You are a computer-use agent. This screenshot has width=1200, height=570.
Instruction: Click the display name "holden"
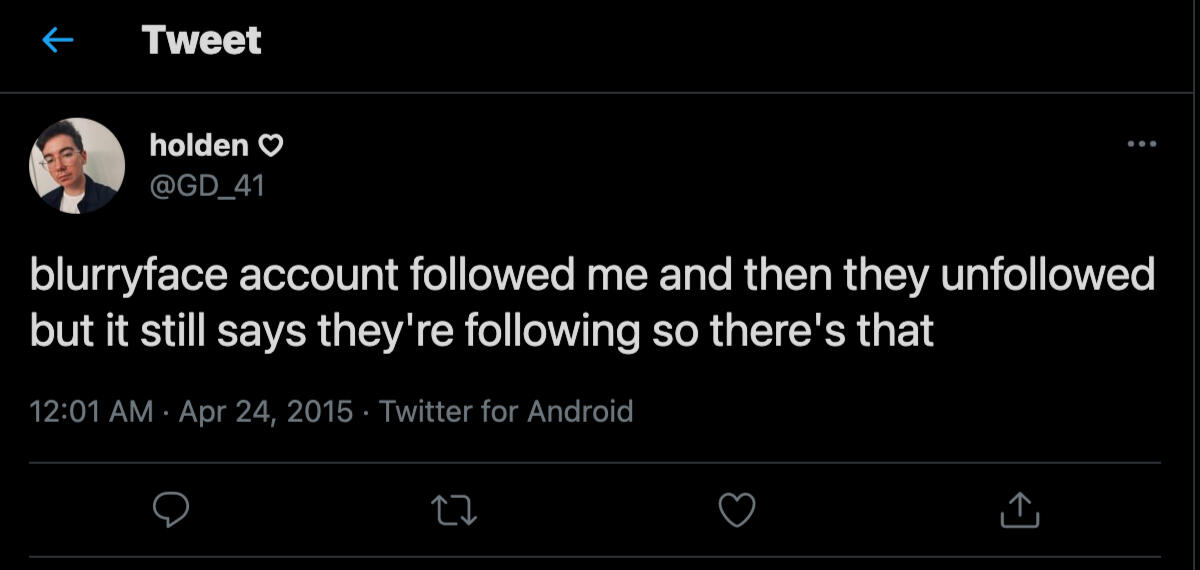(199, 145)
